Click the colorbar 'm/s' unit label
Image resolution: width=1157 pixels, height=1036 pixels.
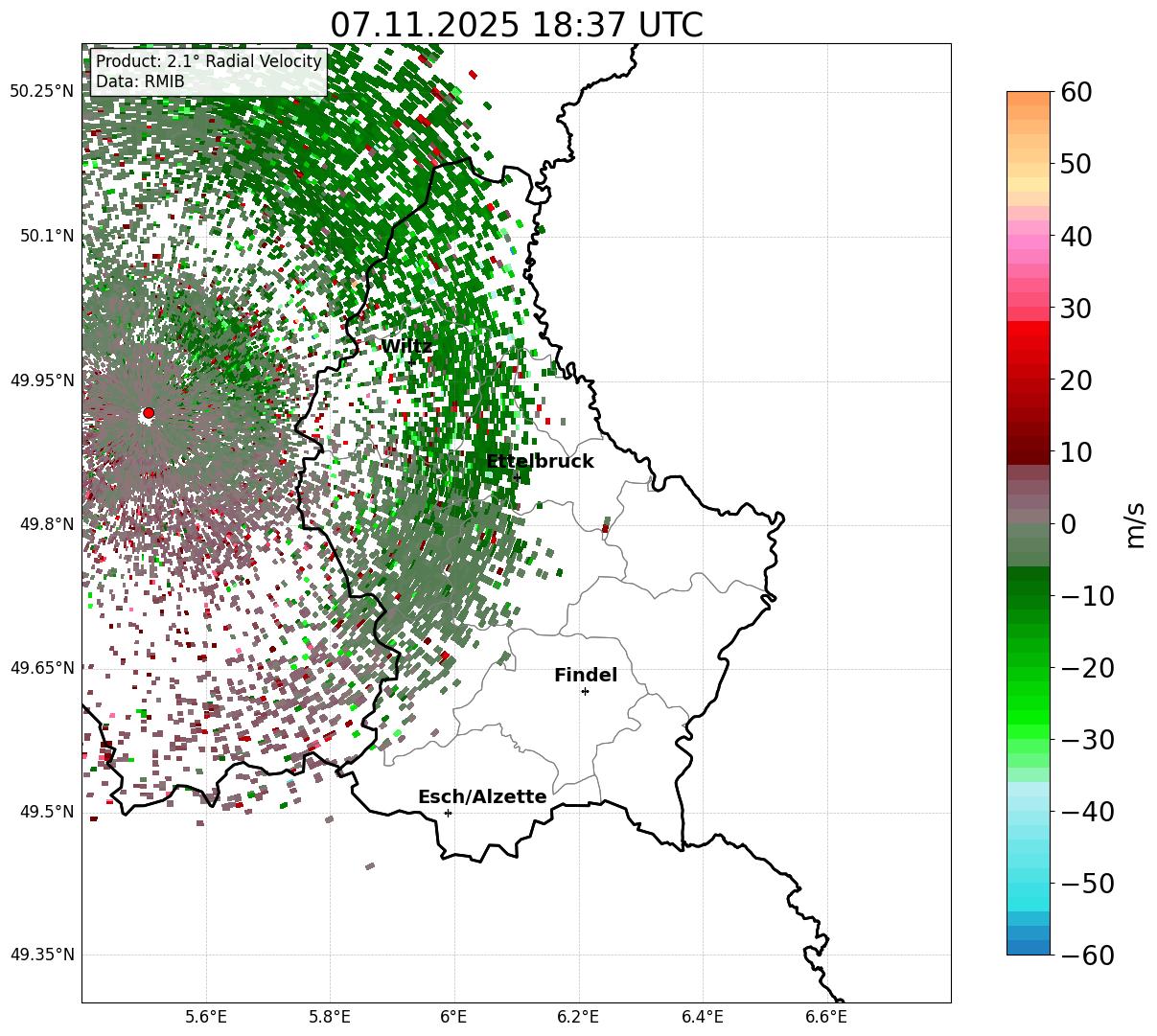[x=1135, y=523]
